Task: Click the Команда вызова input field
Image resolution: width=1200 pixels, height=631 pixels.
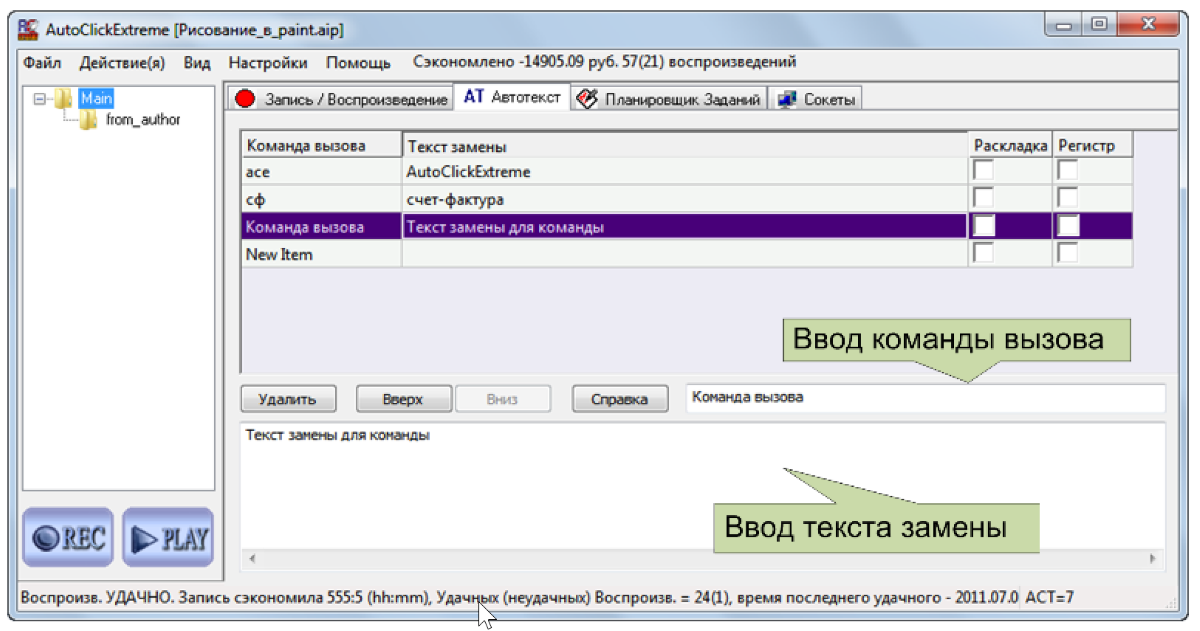Action: click(x=926, y=397)
